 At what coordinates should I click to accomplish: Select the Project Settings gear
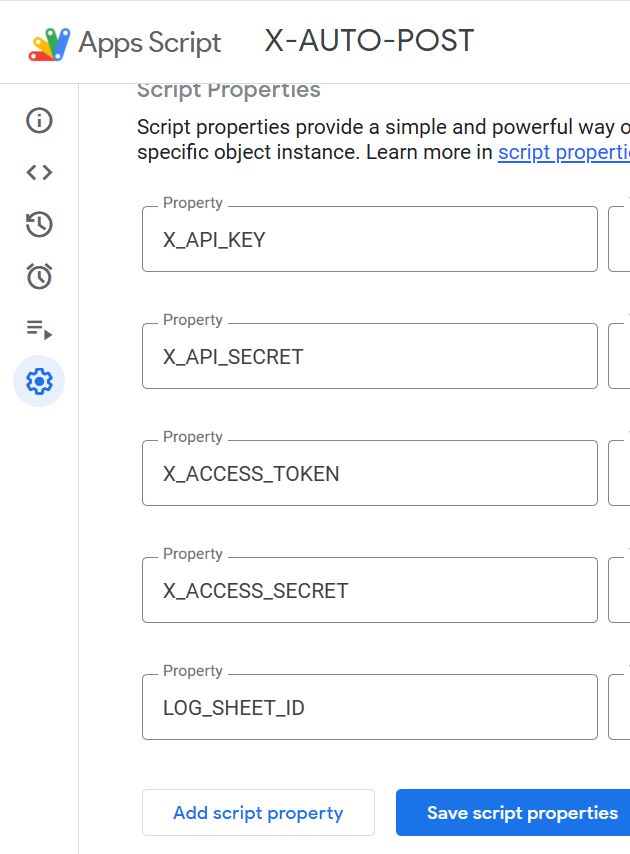click(x=37, y=380)
